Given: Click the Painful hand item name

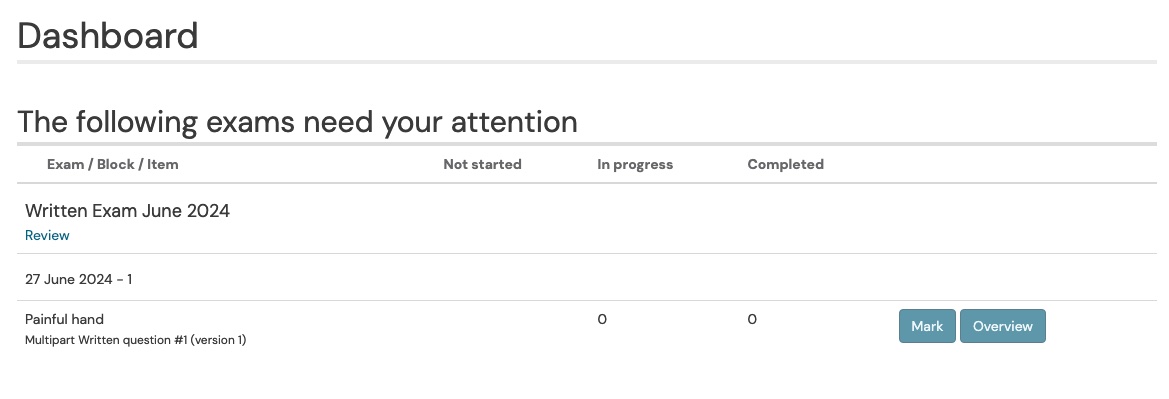Looking at the screenshot, I should click(x=64, y=319).
